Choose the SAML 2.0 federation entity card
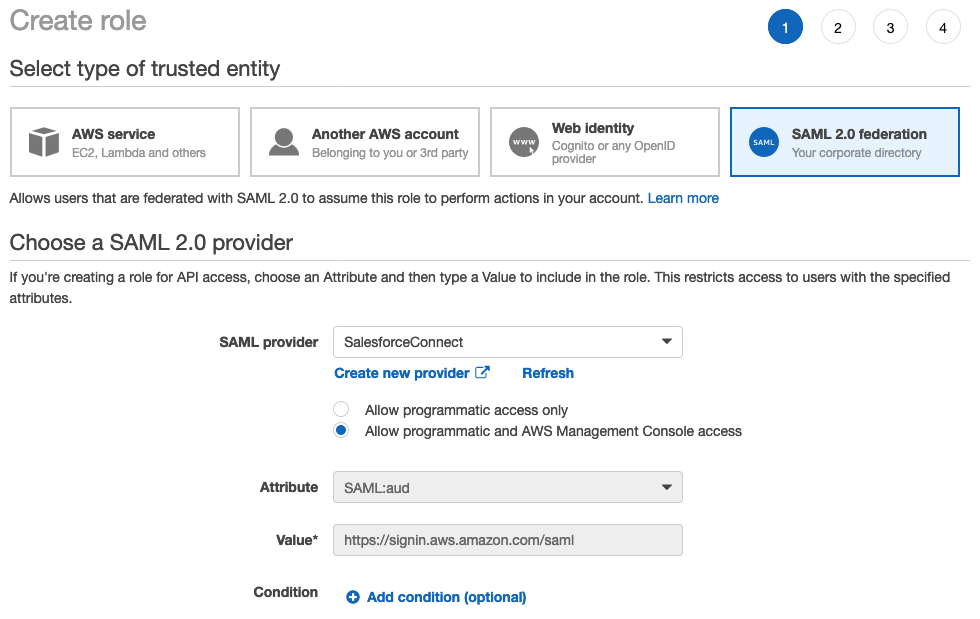Viewport: 980px width, 619px height. click(844, 142)
